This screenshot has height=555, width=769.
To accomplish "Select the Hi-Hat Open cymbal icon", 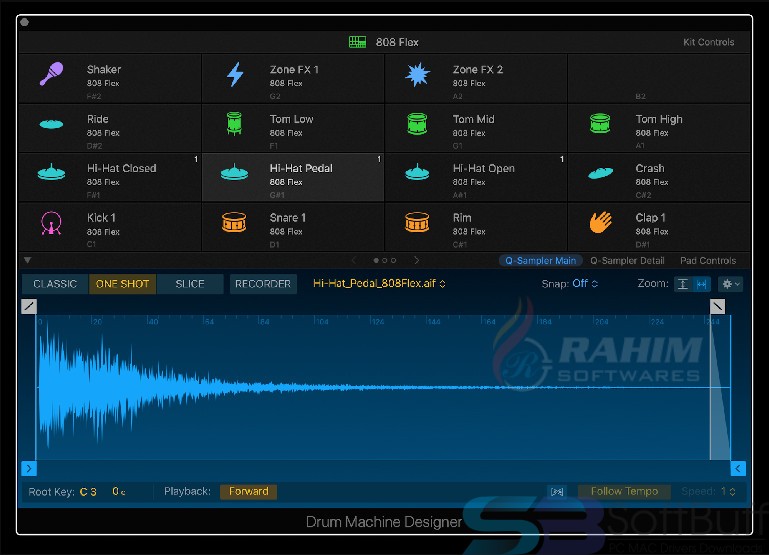I will (417, 173).
